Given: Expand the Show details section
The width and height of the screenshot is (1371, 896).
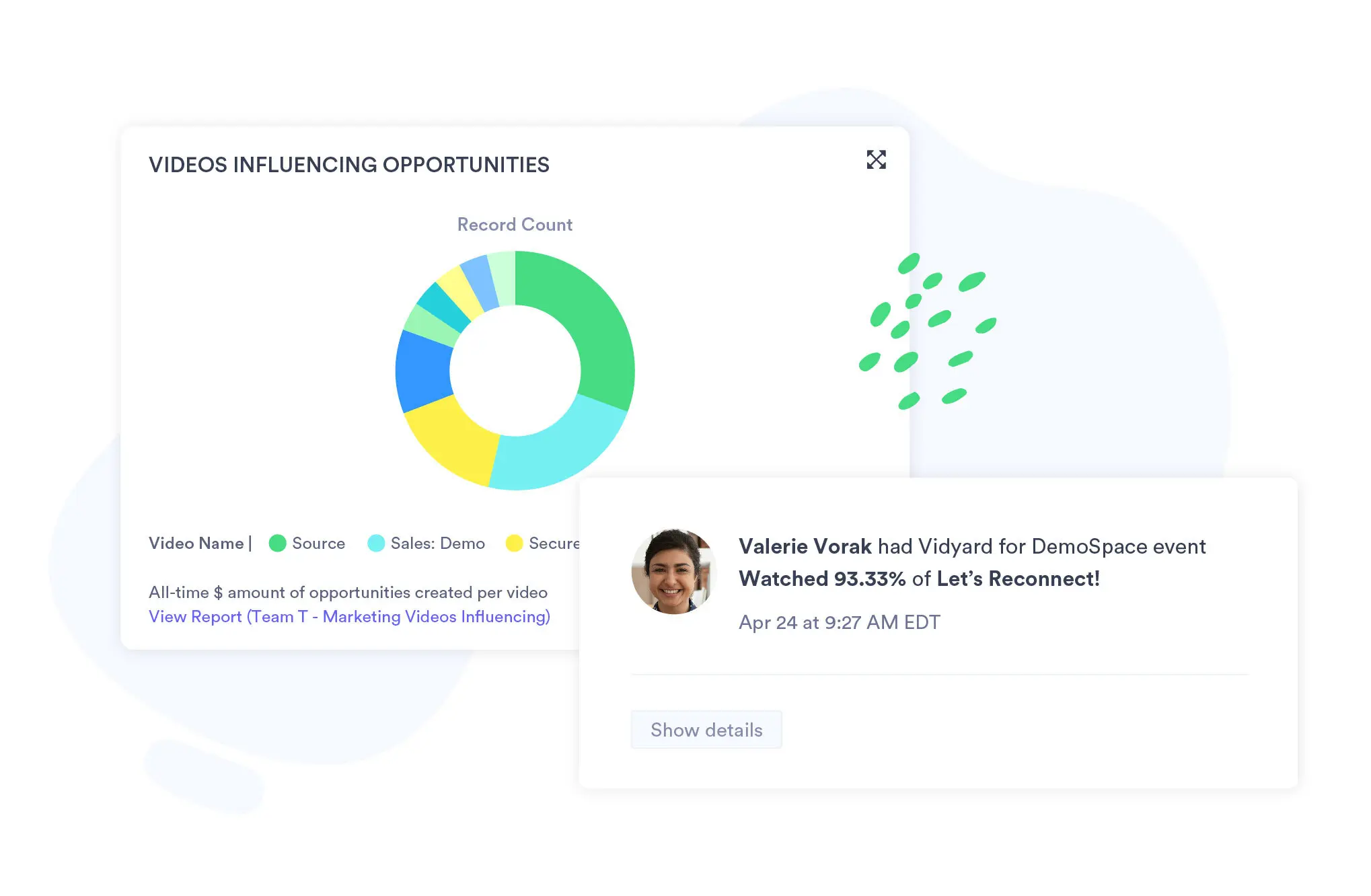Looking at the screenshot, I should 706,730.
